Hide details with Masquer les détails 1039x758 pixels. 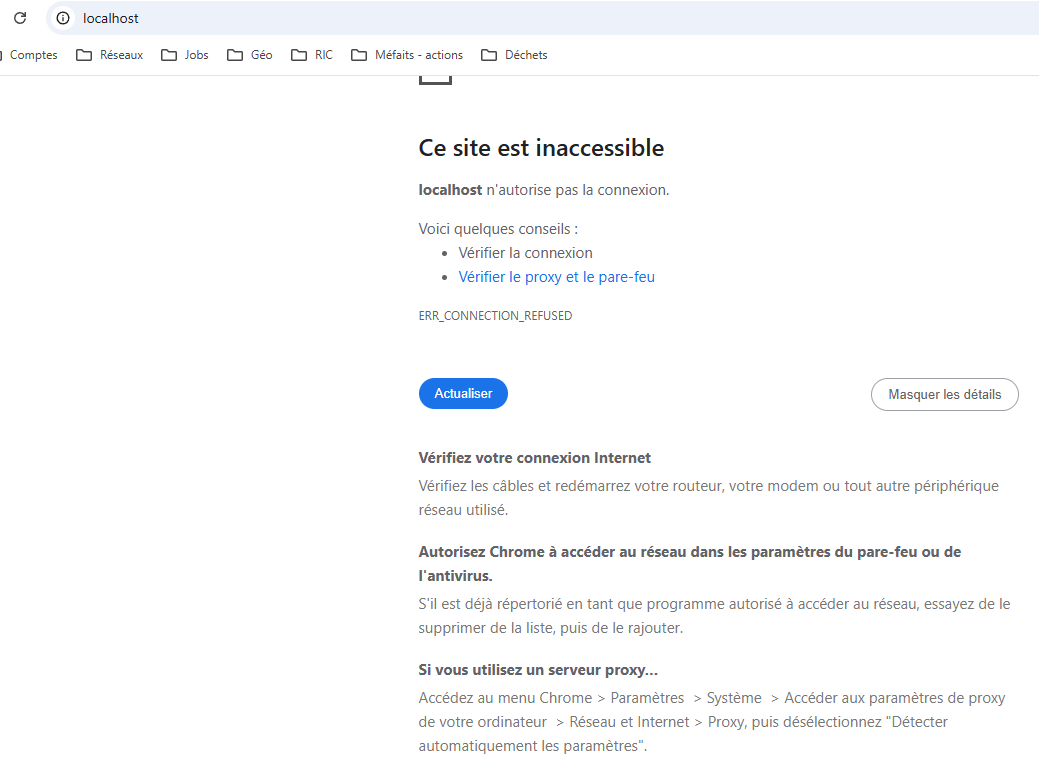(944, 394)
